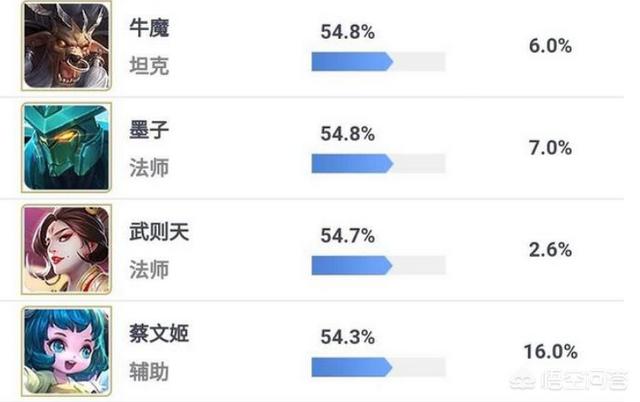The image size is (640, 402).
Task: Click the 辅助 role label
Action: click(x=150, y=372)
